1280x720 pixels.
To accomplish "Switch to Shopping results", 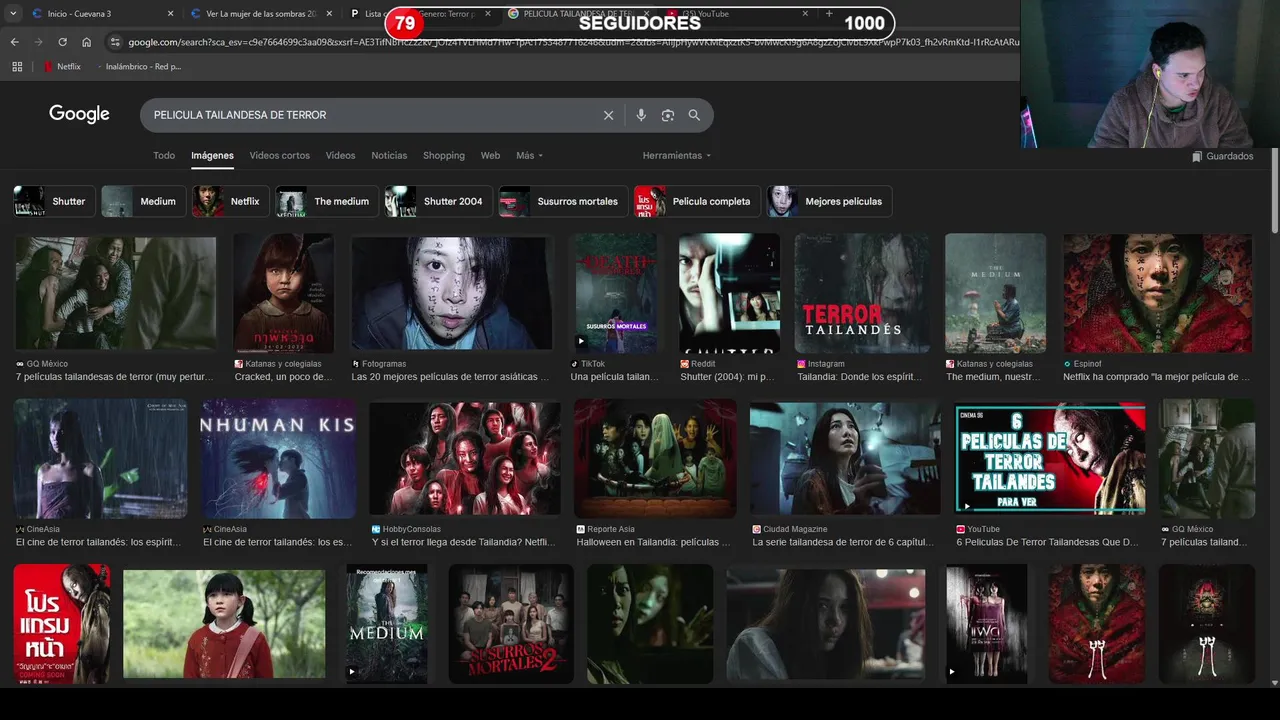I will coord(444,155).
